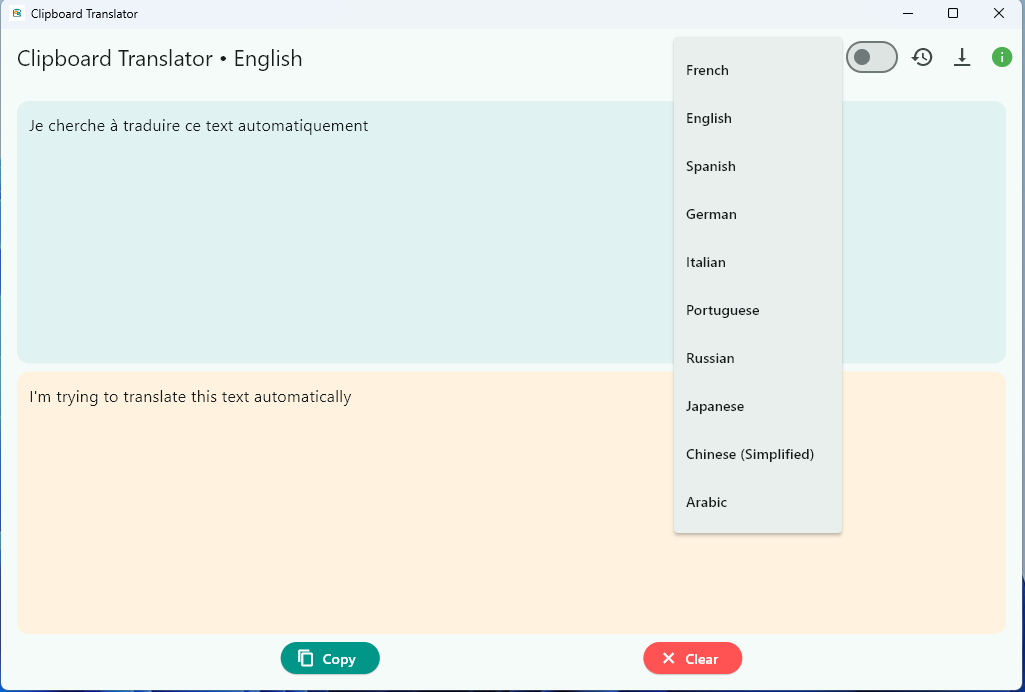Image resolution: width=1025 pixels, height=692 pixels.
Task: Pick Russian from the language menu
Action: (x=758, y=358)
